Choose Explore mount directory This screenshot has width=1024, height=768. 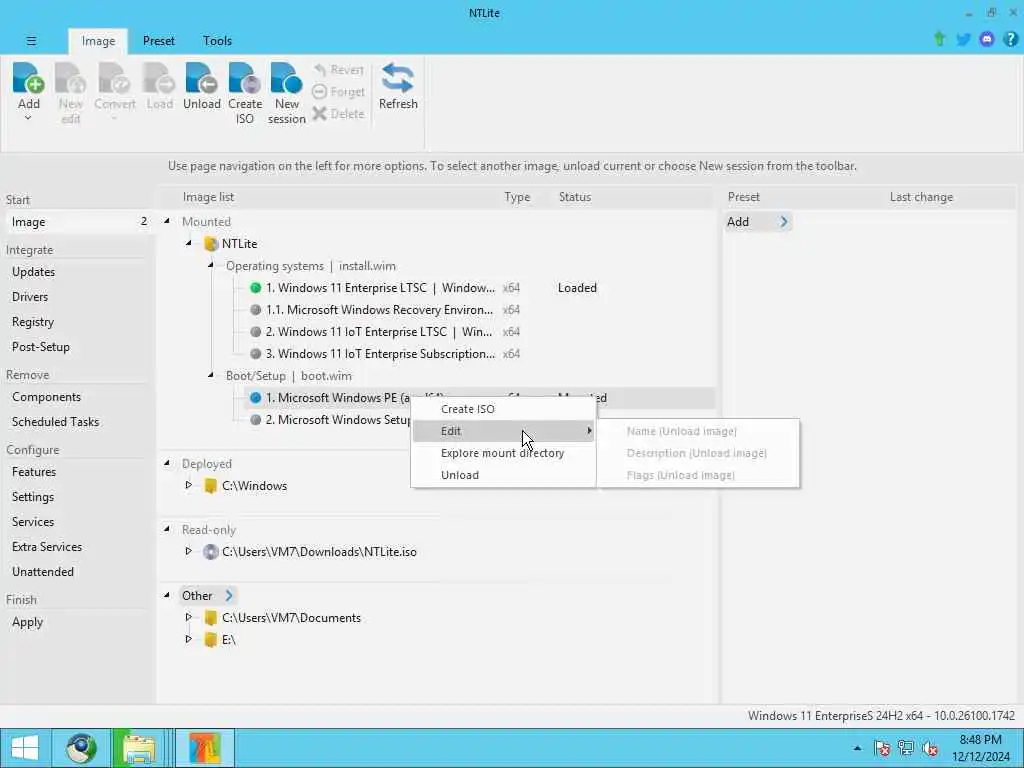click(x=504, y=453)
